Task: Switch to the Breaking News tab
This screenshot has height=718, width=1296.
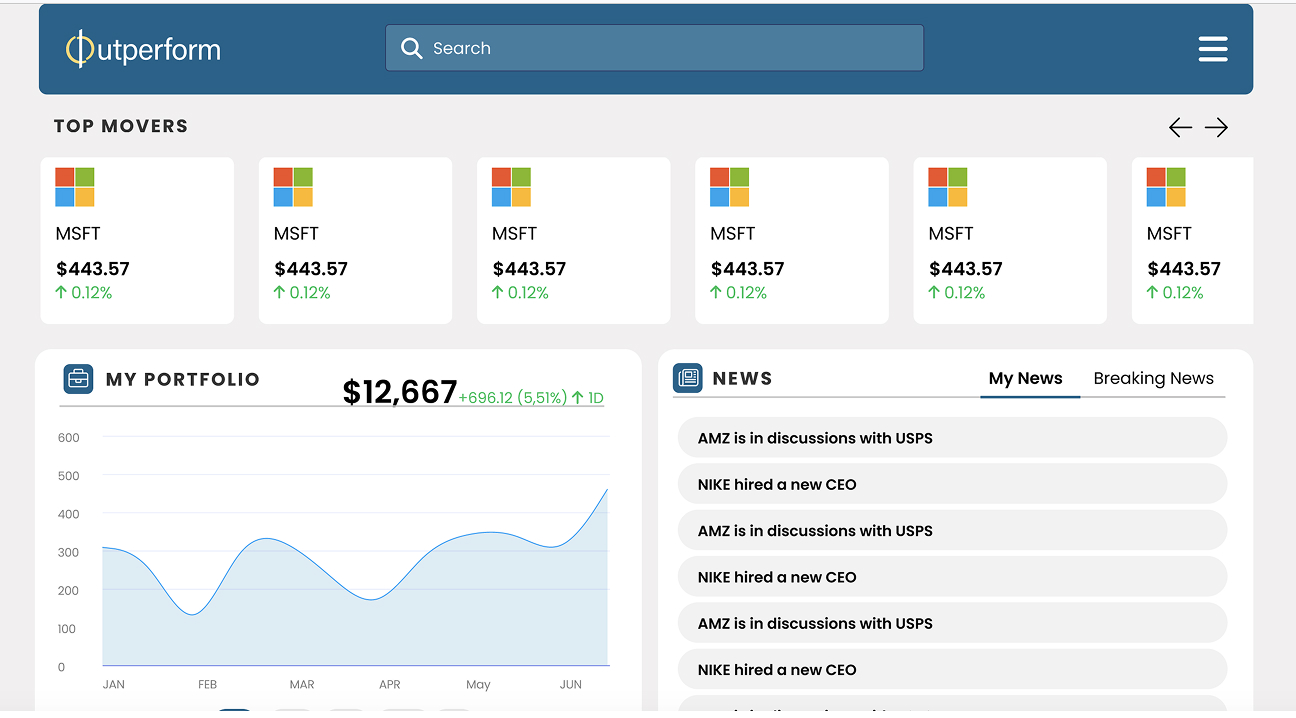Action: coord(1153,378)
